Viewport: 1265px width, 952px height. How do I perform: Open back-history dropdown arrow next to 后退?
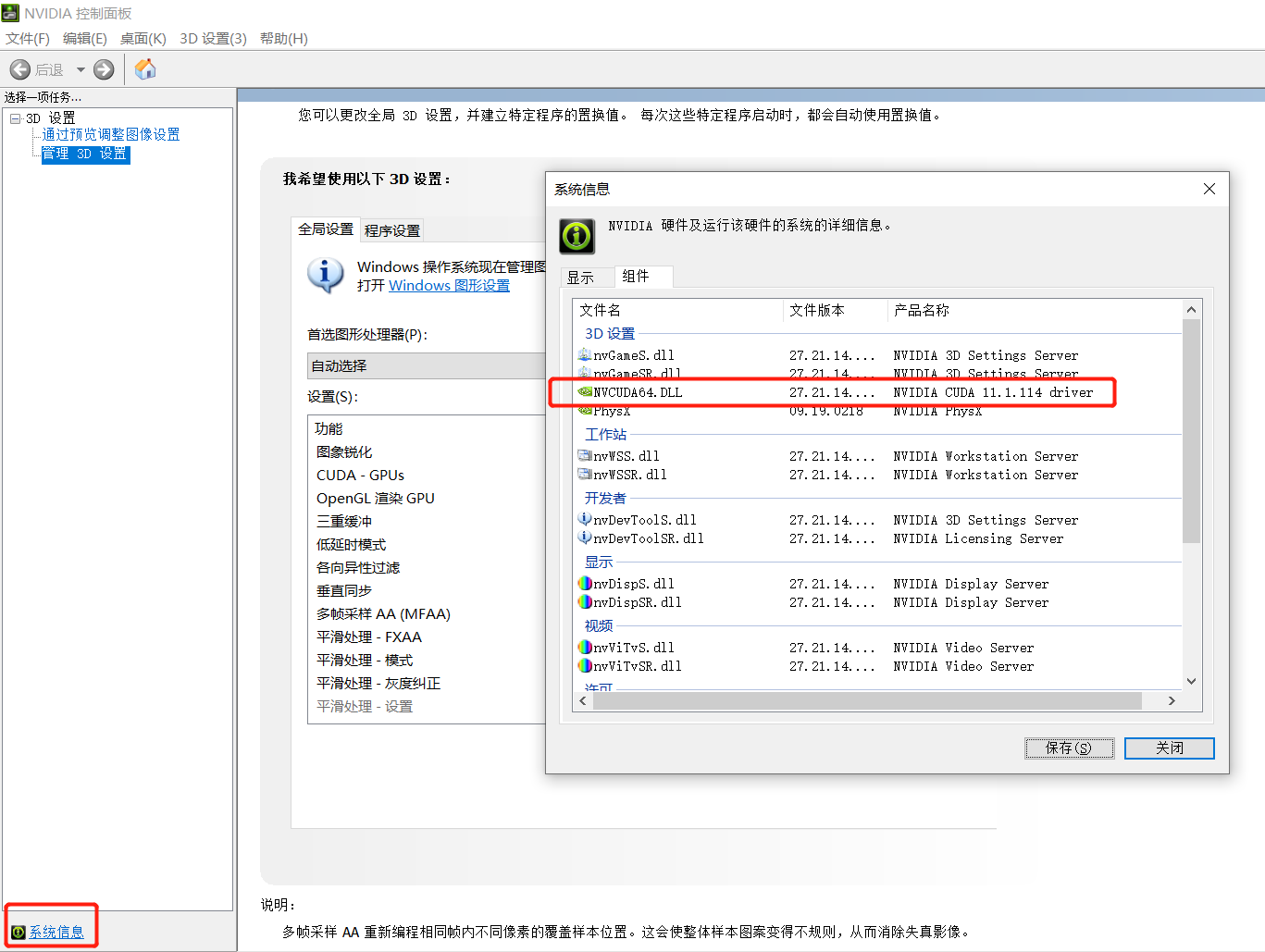(81, 69)
